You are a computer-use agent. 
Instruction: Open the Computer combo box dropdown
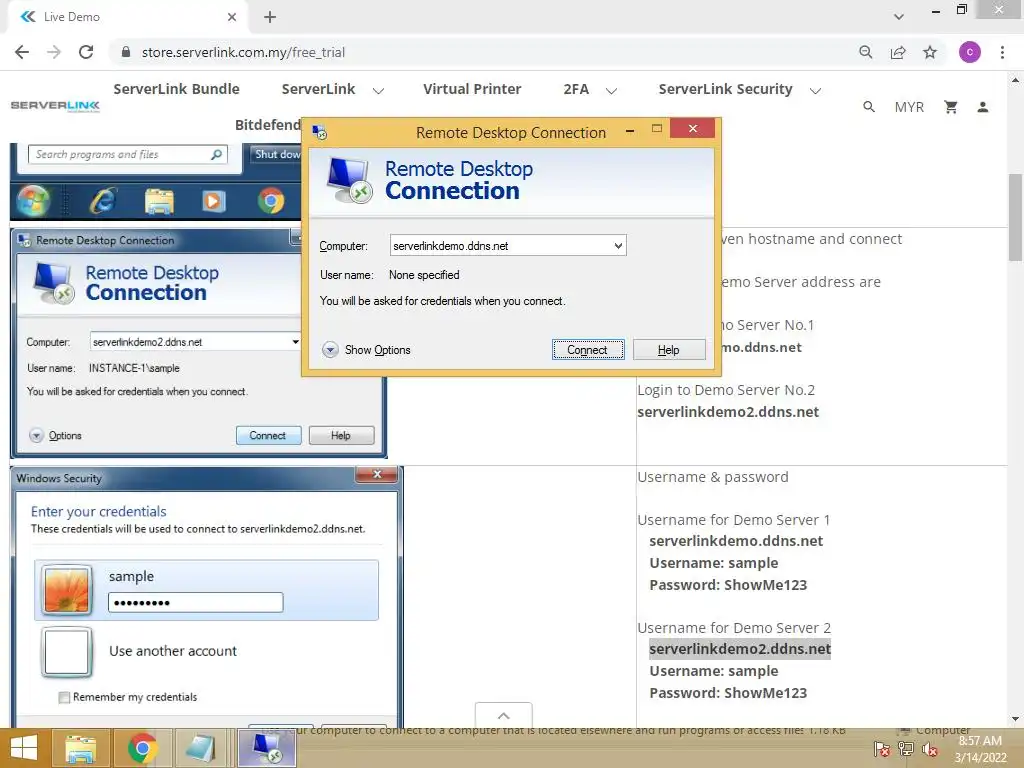click(x=617, y=246)
